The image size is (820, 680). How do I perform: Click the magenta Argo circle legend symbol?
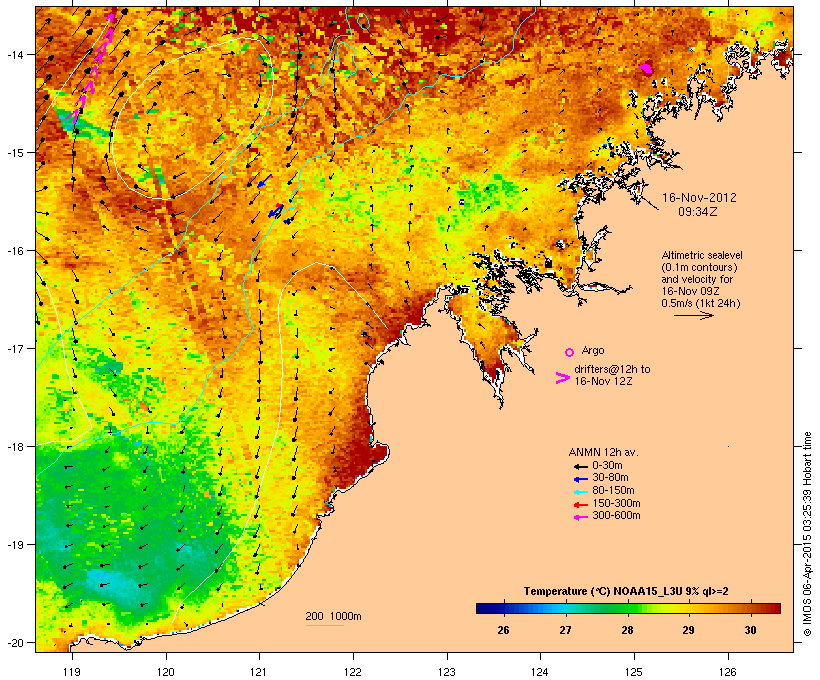(570, 352)
